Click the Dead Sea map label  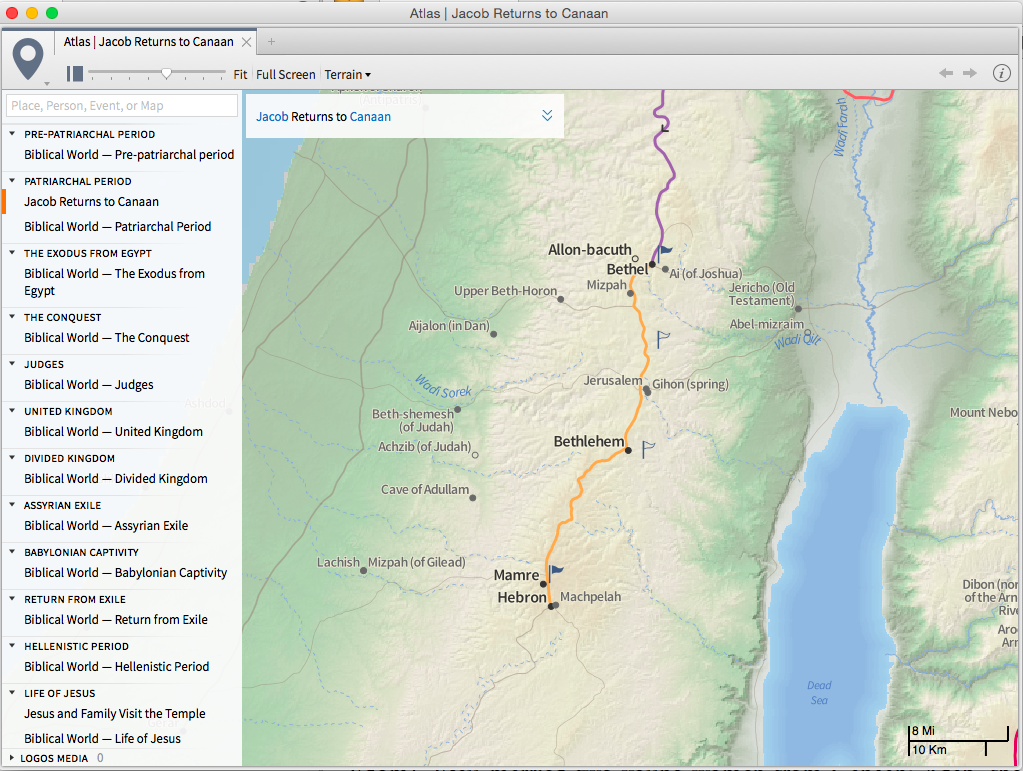pyautogui.click(x=819, y=693)
